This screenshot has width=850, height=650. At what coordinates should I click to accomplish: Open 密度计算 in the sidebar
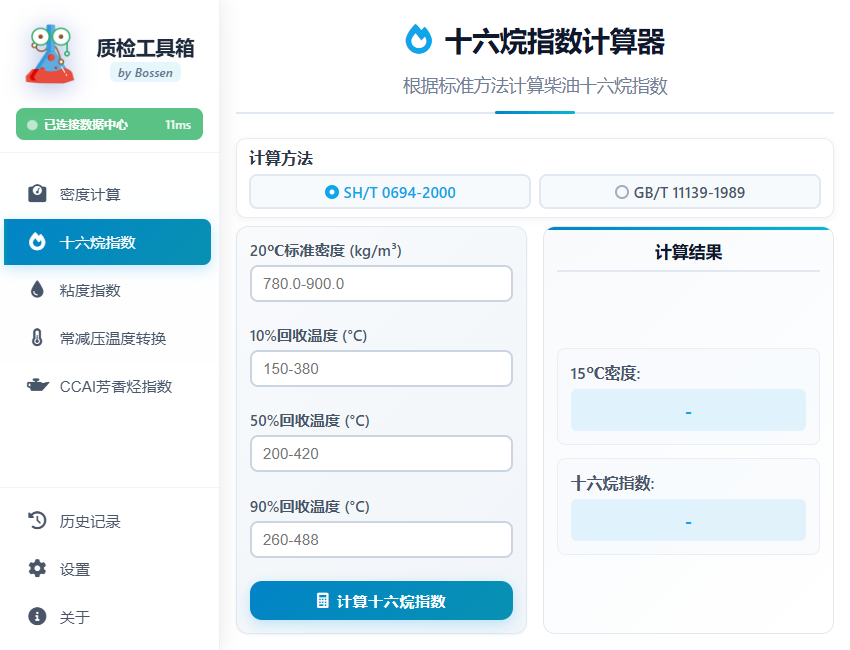(107, 194)
